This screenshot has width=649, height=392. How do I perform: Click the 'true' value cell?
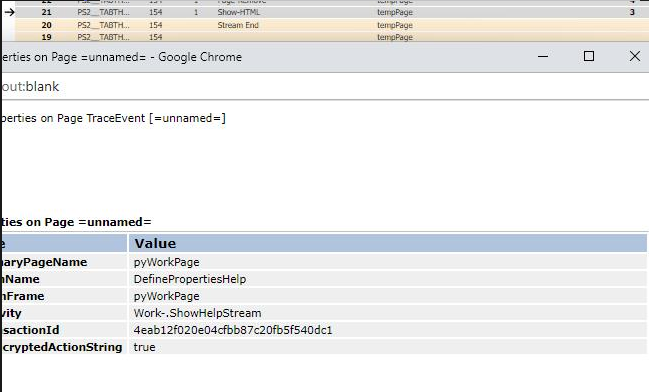pyautogui.click(x=387, y=347)
